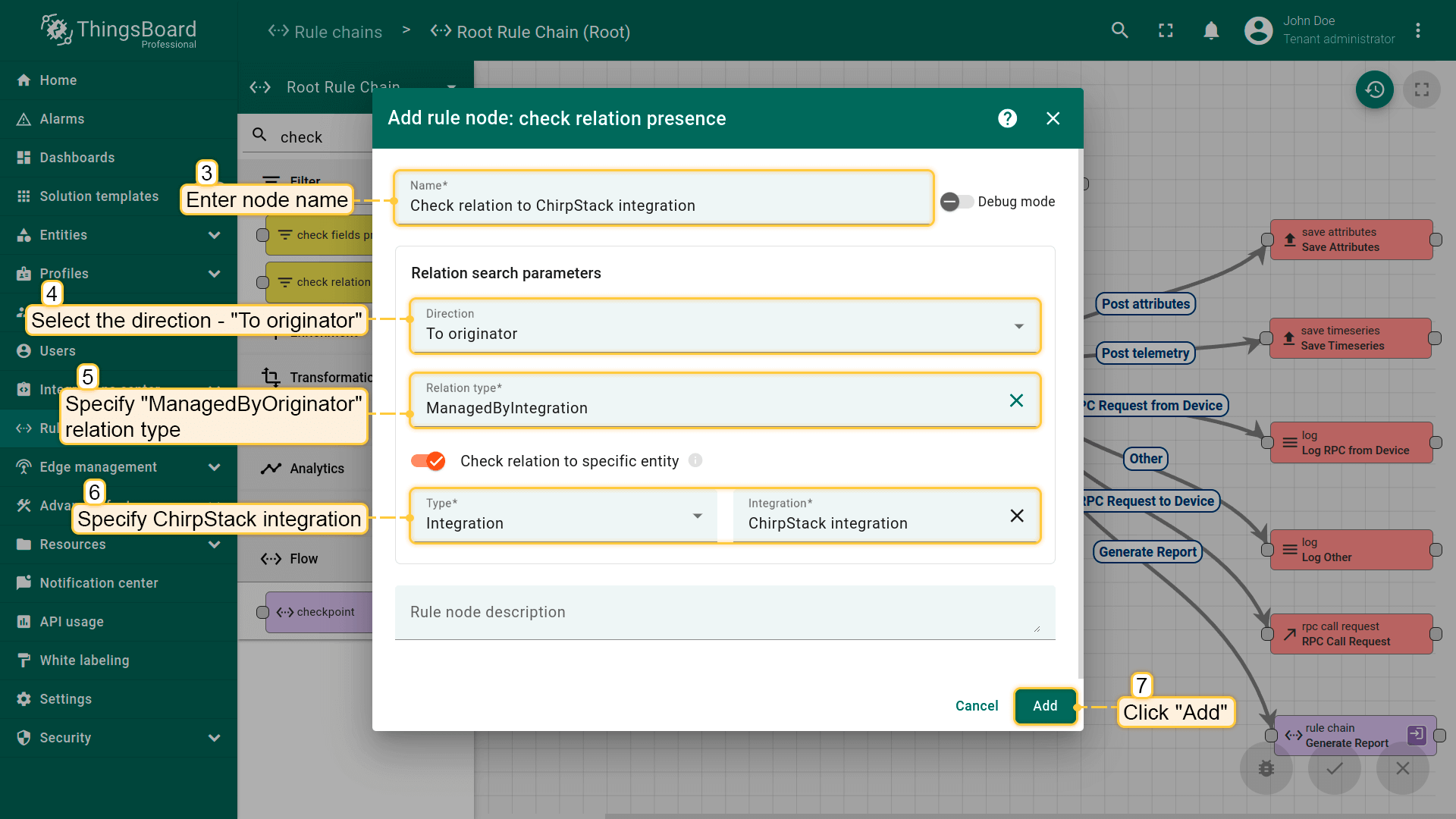The width and height of the screenshot is (1456, 819).
Task: Open Dashboards from the sidebar
Action: pos(77,158)
